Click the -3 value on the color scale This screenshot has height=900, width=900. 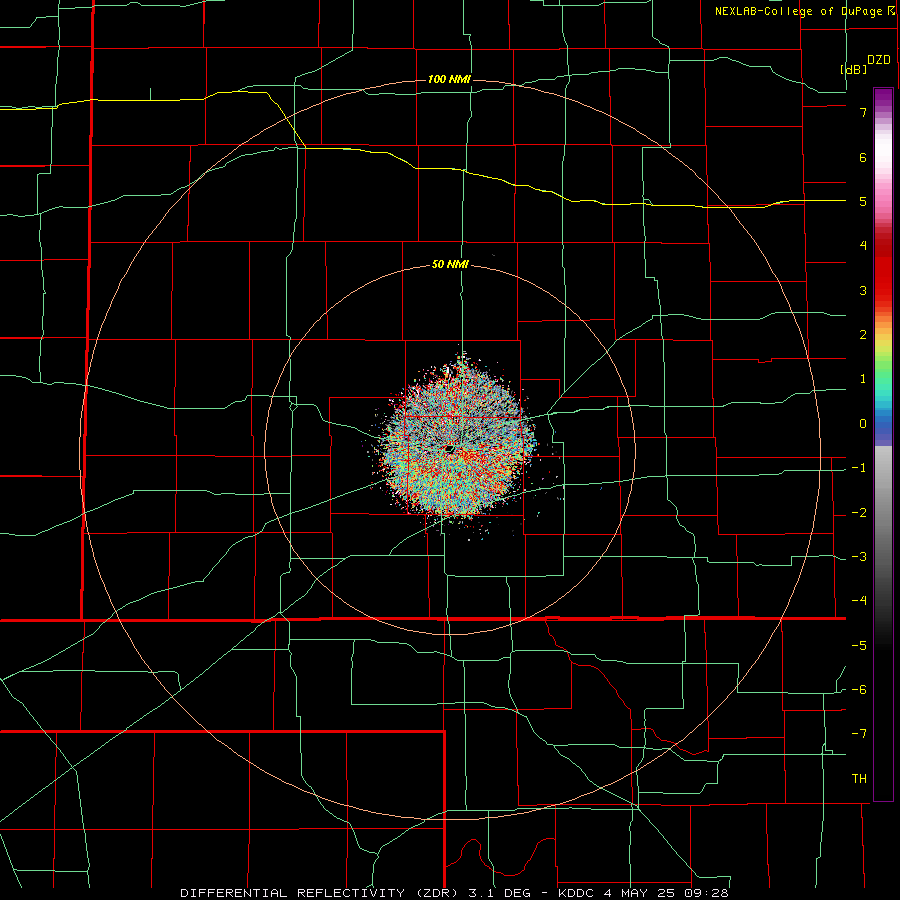[x=859, y=557]
